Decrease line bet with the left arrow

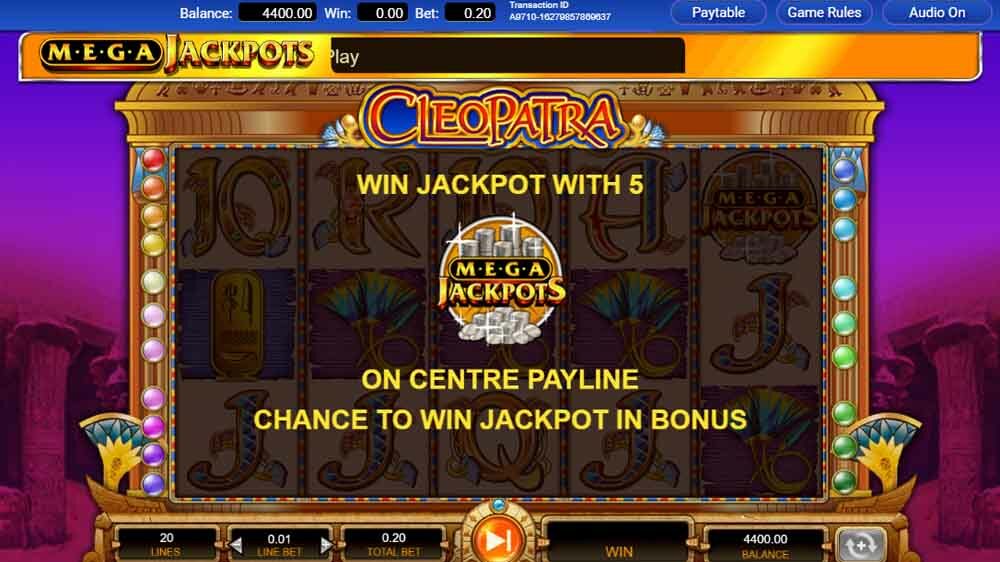pyautogui.click(x=237, y=545)
